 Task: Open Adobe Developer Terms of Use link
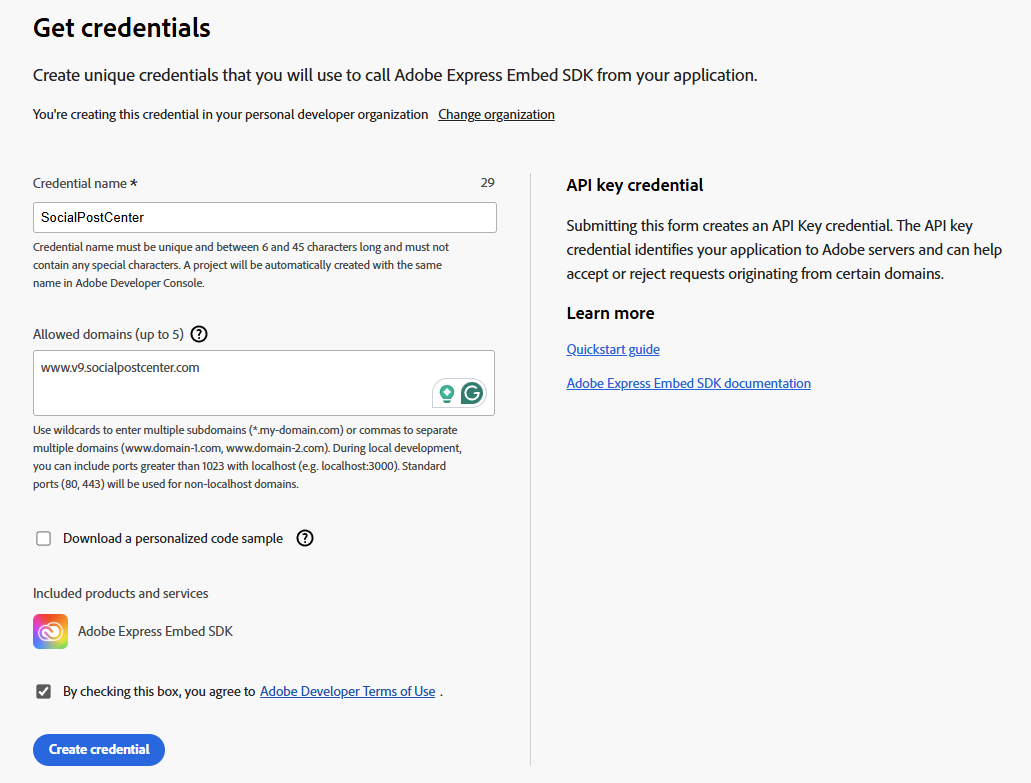[x=348, y=692]
